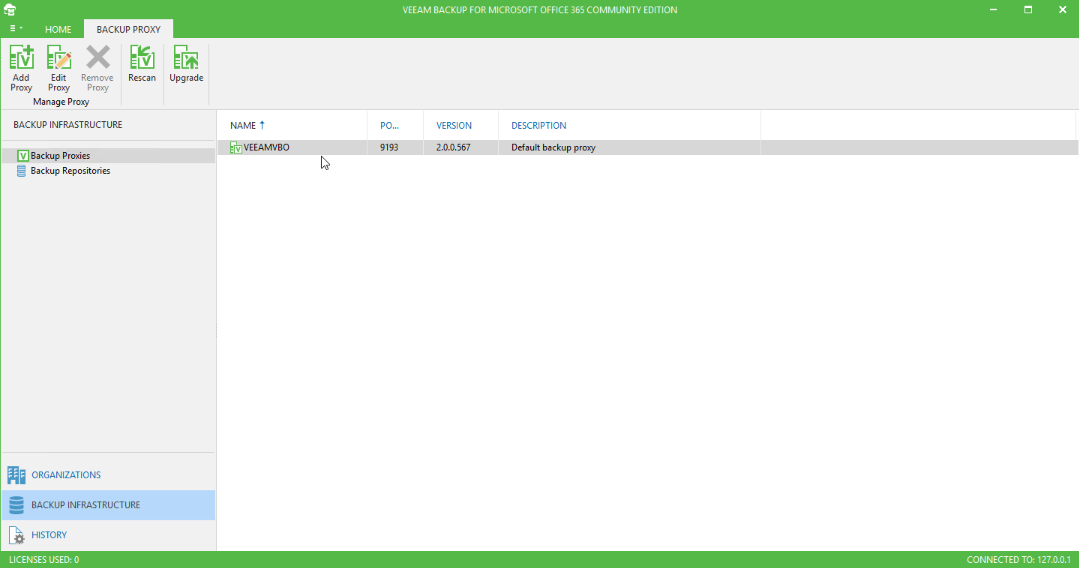The height and width of the screenshot is (568, 1079).
Task: Switch to the Home tab
Action: click(x=58, y=30)
